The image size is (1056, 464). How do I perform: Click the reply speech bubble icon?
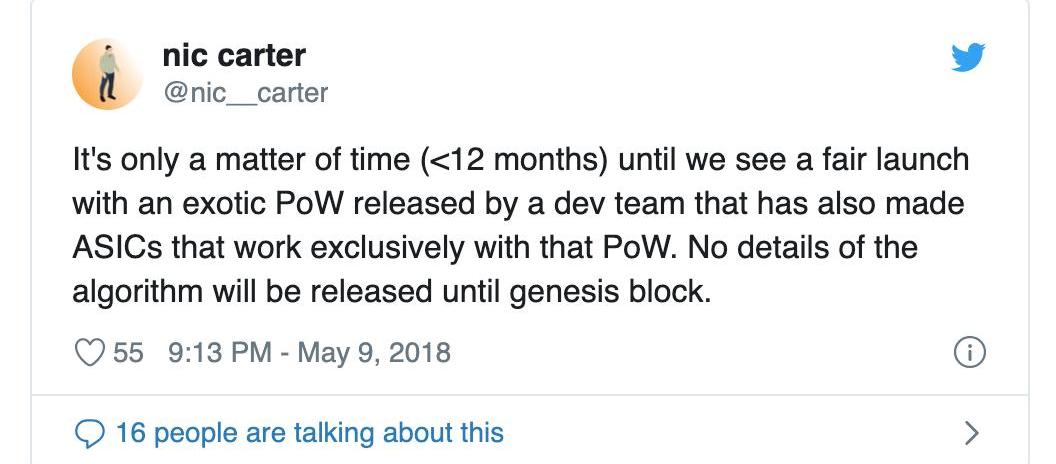91,432
